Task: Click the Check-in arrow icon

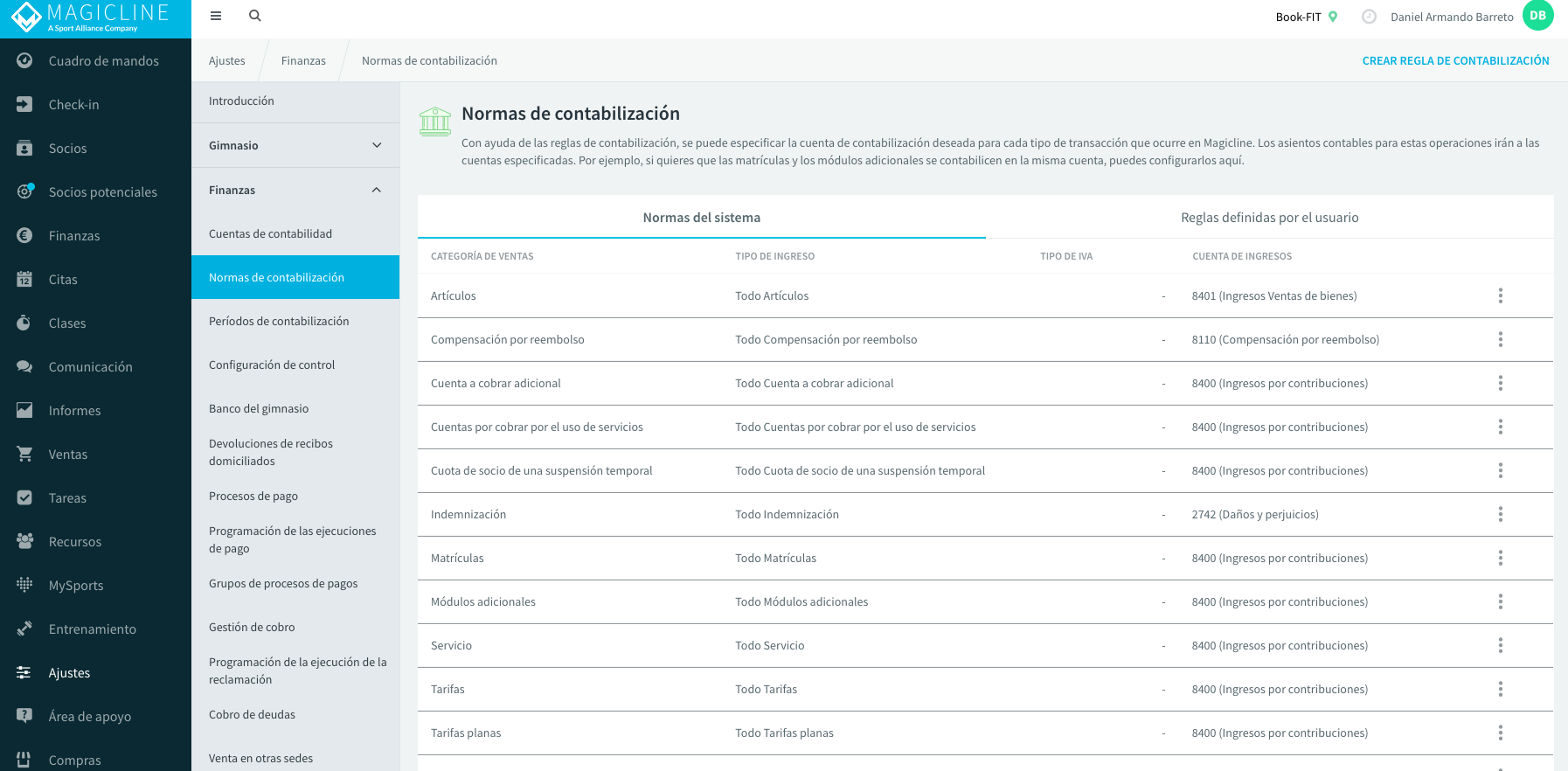Action: 24,104
